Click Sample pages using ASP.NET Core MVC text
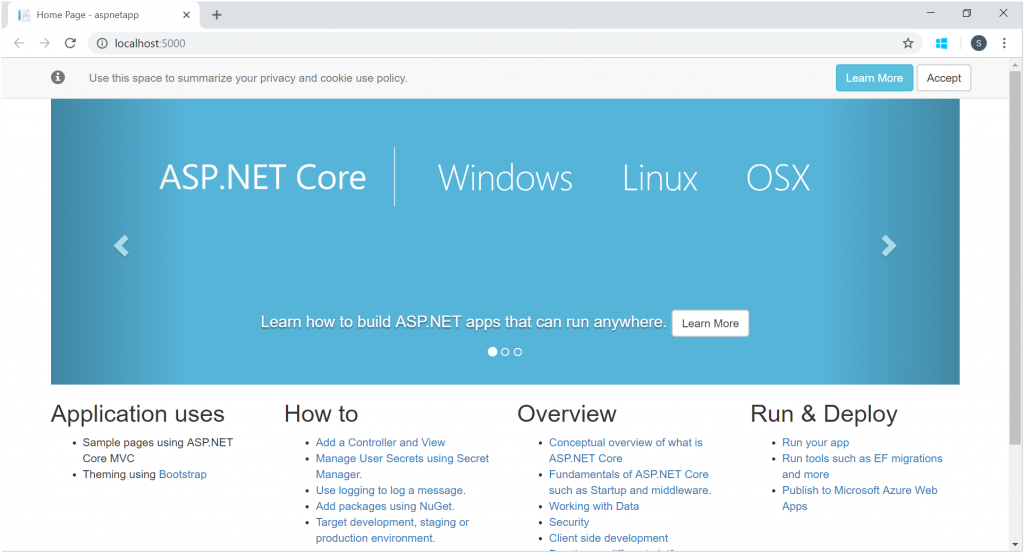Image resolution: width=1024 pixels, height=553 pixels. point(157,450)
